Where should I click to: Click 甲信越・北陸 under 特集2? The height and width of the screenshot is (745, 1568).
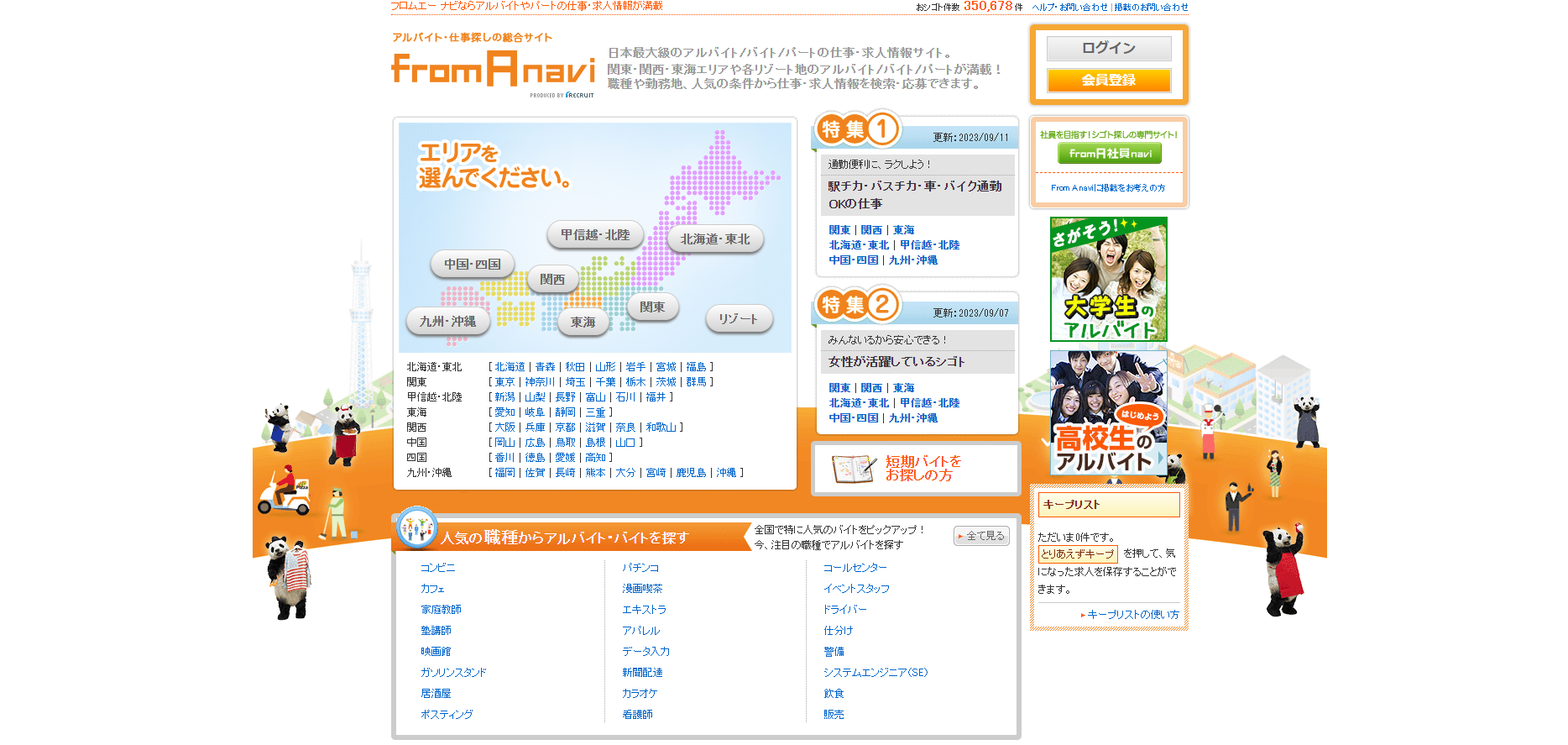(930, 403)
